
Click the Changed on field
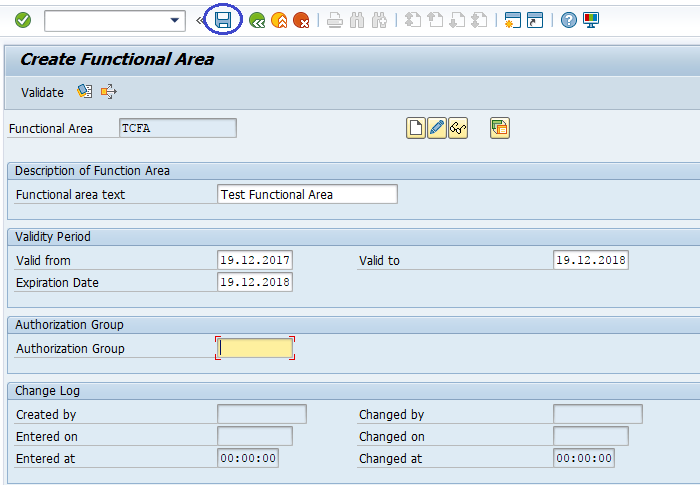(x=591, y=436)
